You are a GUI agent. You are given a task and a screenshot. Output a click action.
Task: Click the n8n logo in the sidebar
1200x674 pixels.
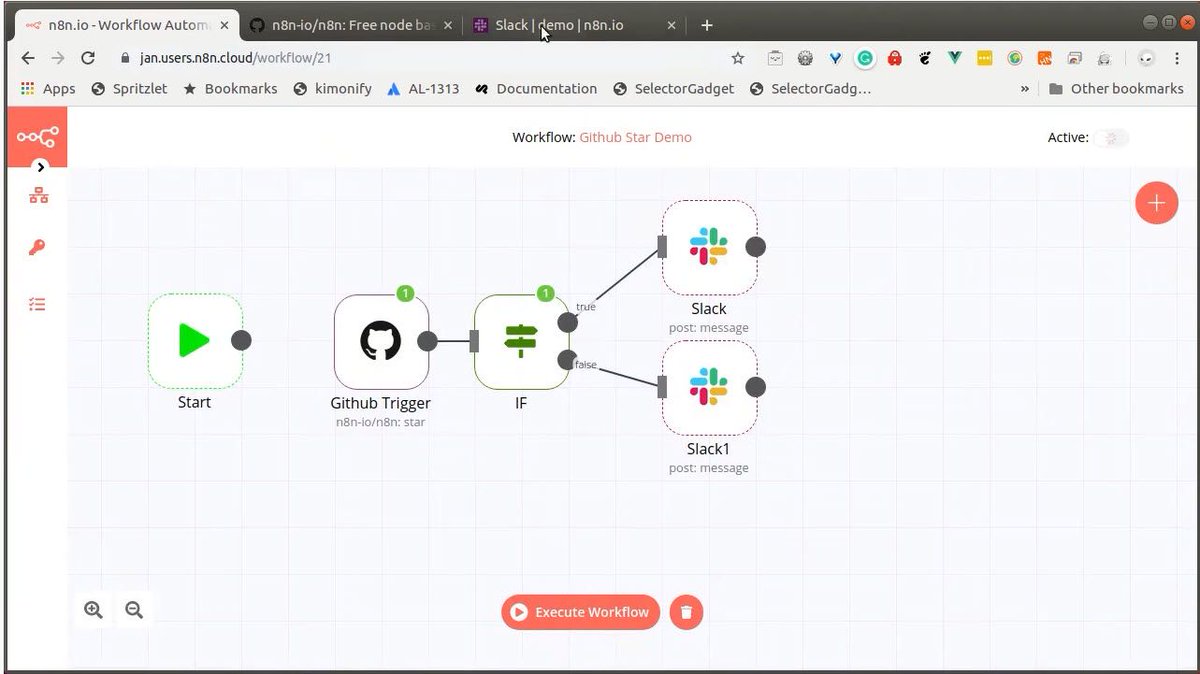(x=37, y=137)
